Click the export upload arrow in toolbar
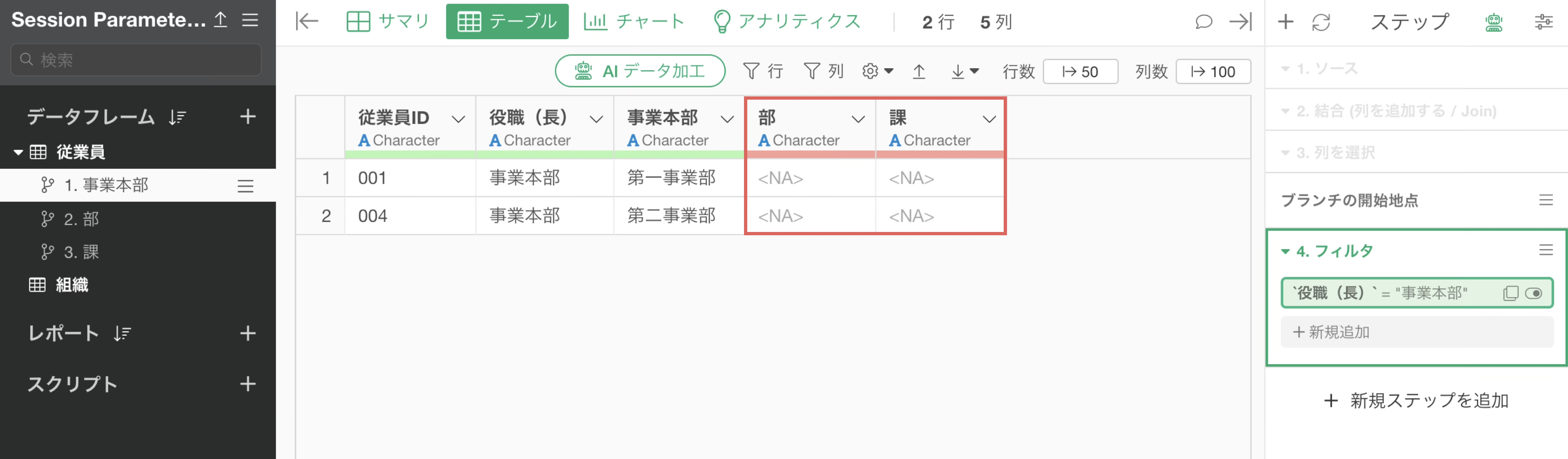 (x=918, y=72)
